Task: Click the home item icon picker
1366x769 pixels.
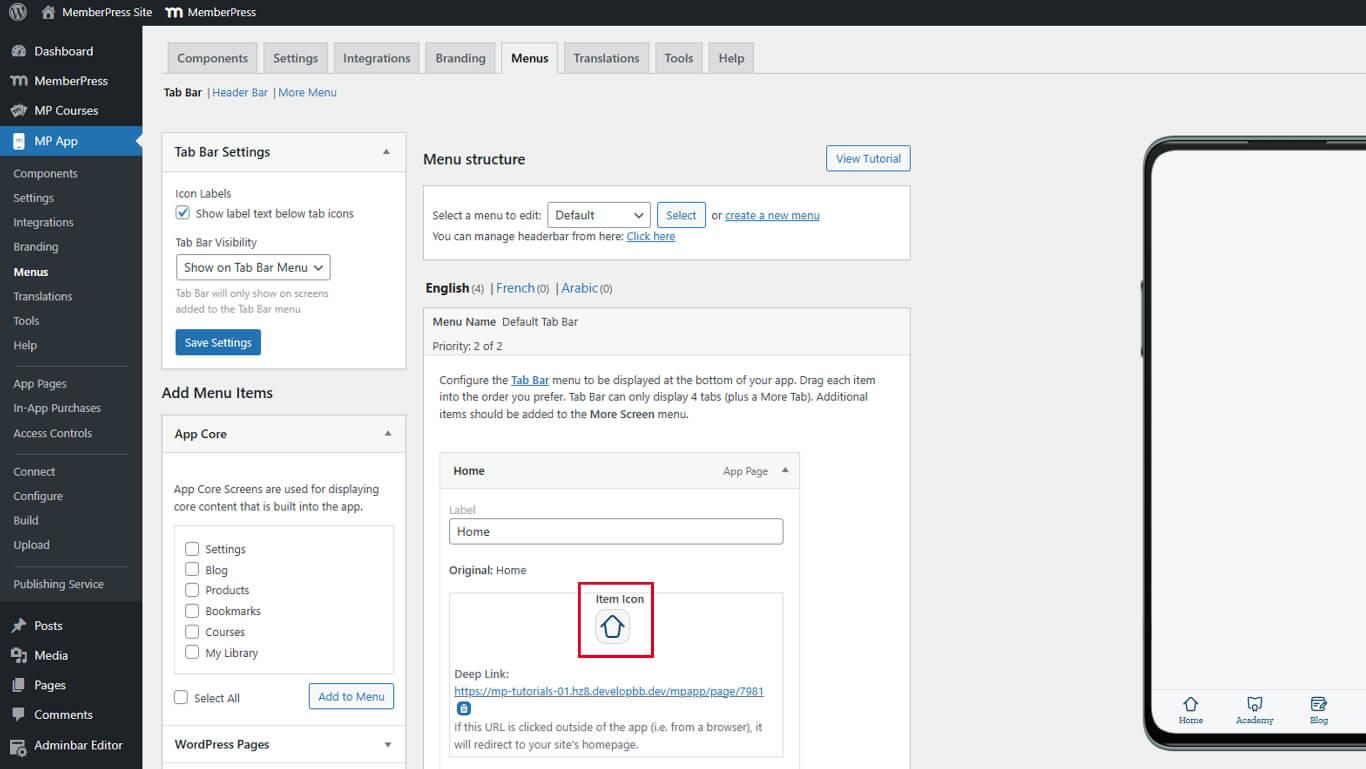Action: click(613, 627)
